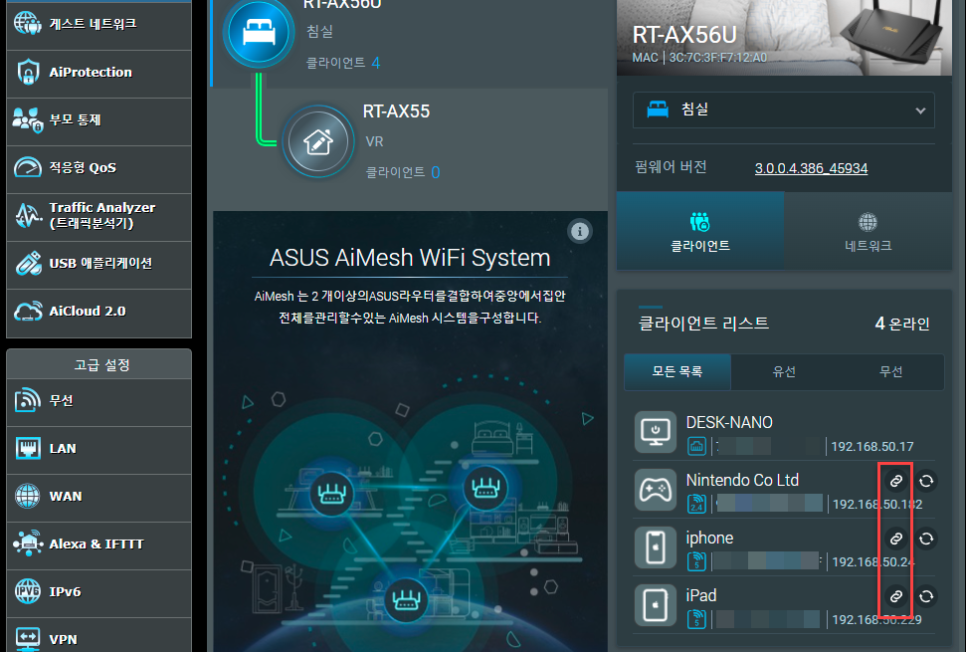Click the bind link icon for Nintendo Co Ltd
Viewport: 966px width, 652px height.
896,481
